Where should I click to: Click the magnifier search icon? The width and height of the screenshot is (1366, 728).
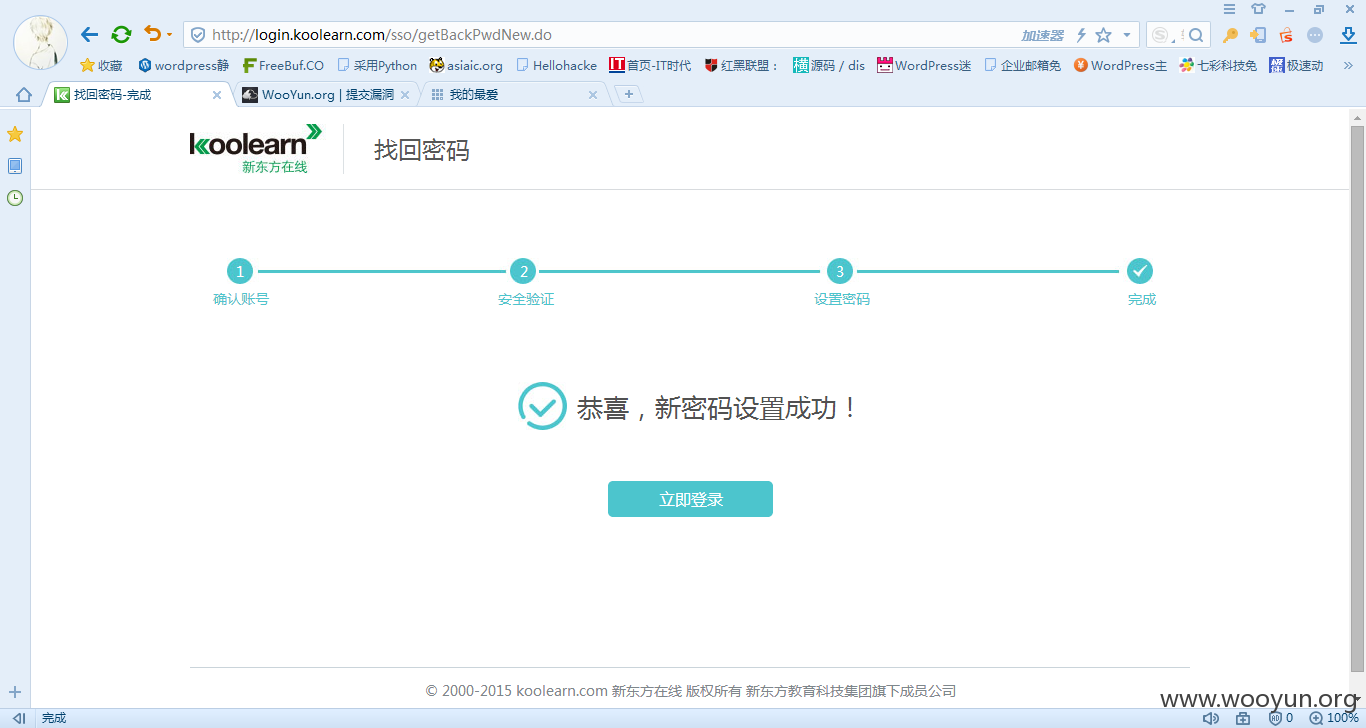coord(1196,35)
